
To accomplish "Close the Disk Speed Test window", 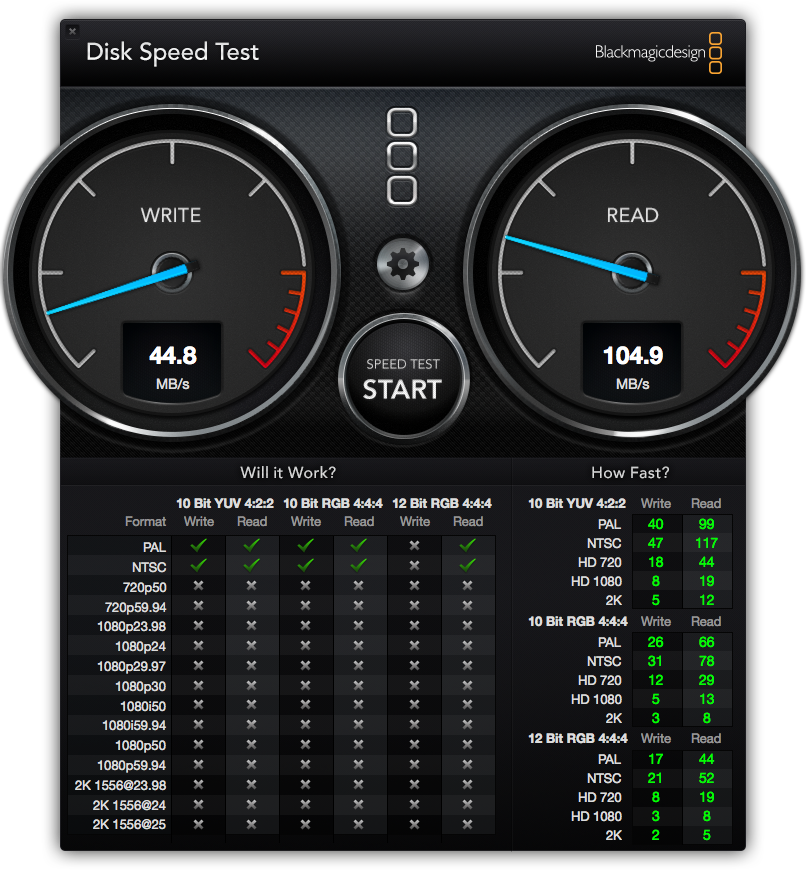I will [73, 31].
